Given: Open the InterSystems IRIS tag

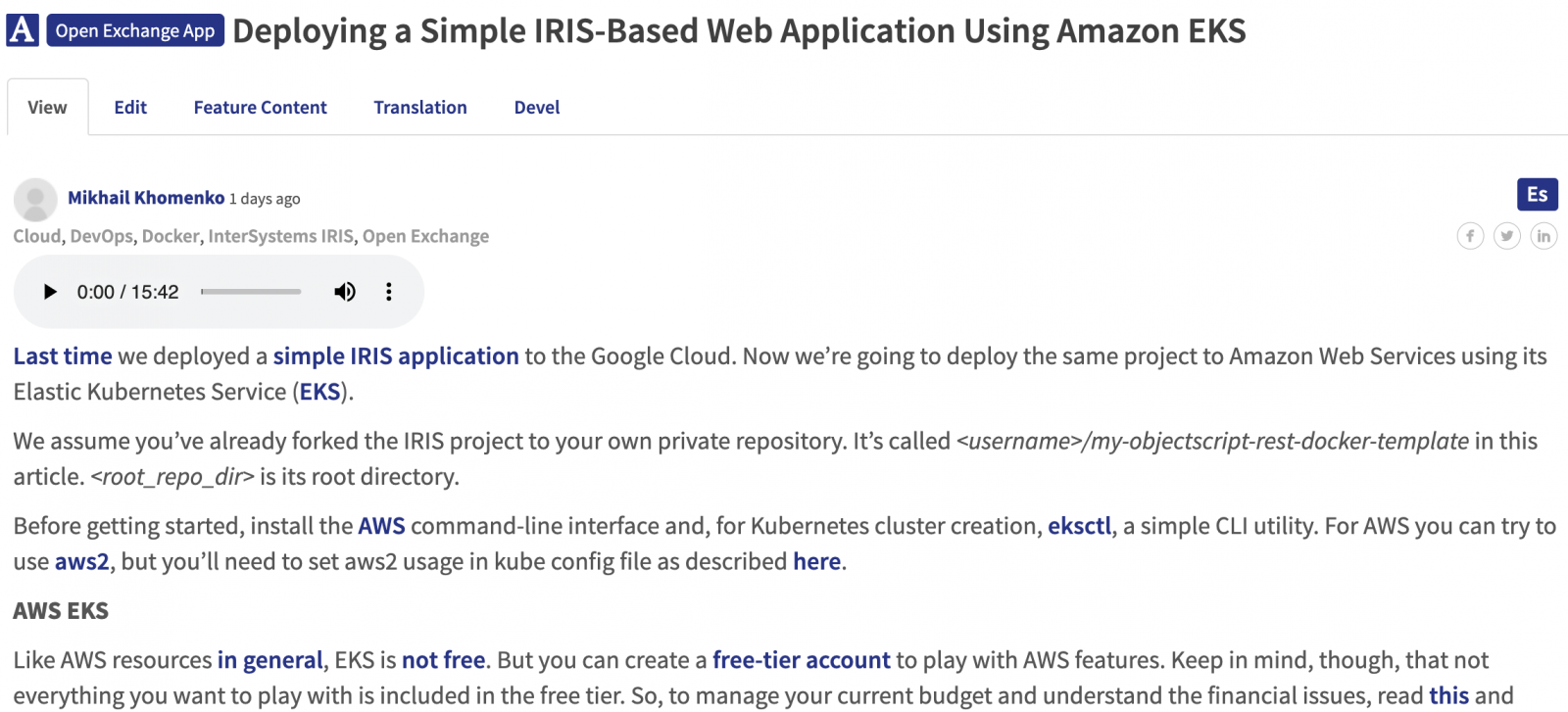Looking at the screenshot, I should (280, 236).
